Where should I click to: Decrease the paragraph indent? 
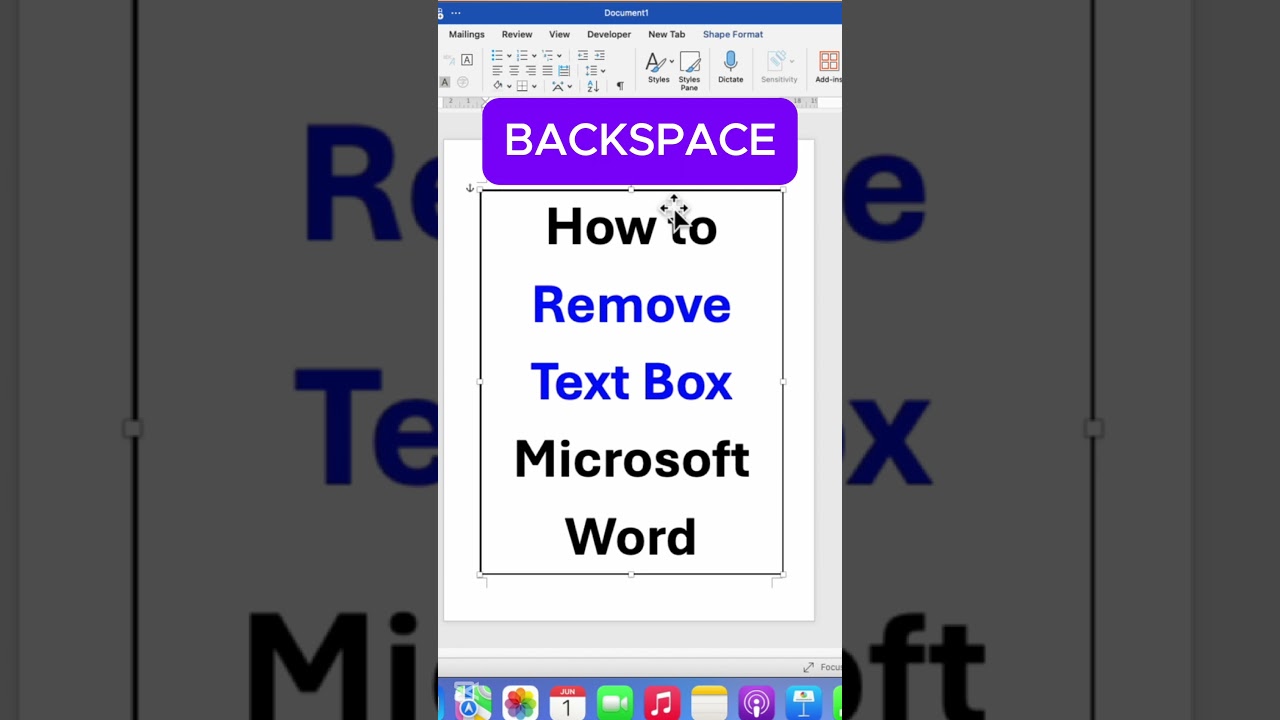point(583,55)
